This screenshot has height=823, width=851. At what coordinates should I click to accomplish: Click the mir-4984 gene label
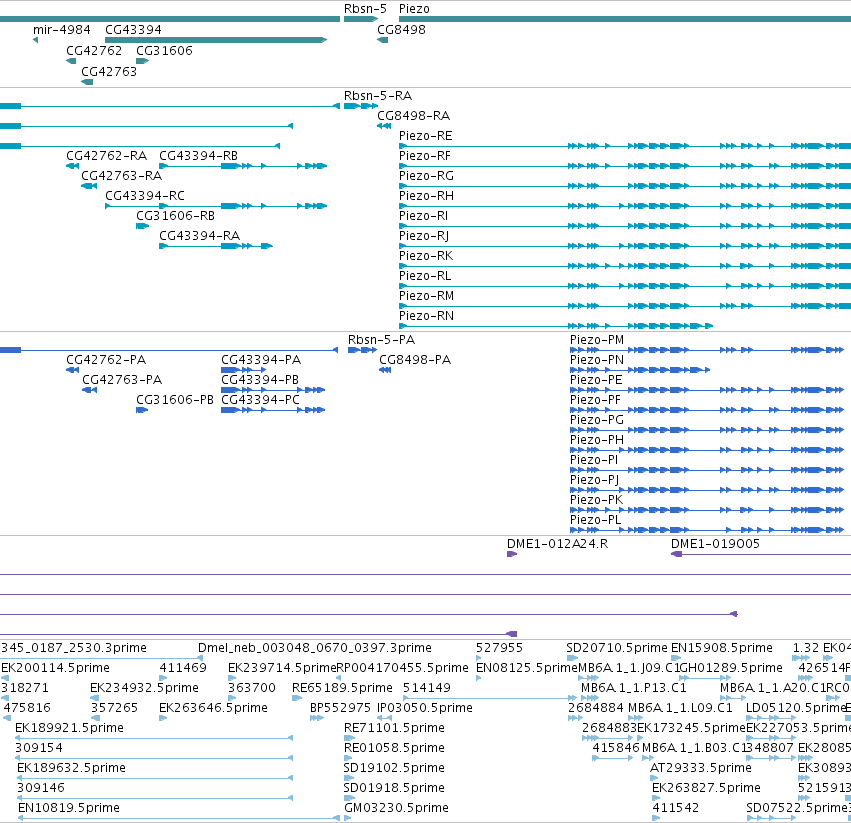click(x=62, y=30)
